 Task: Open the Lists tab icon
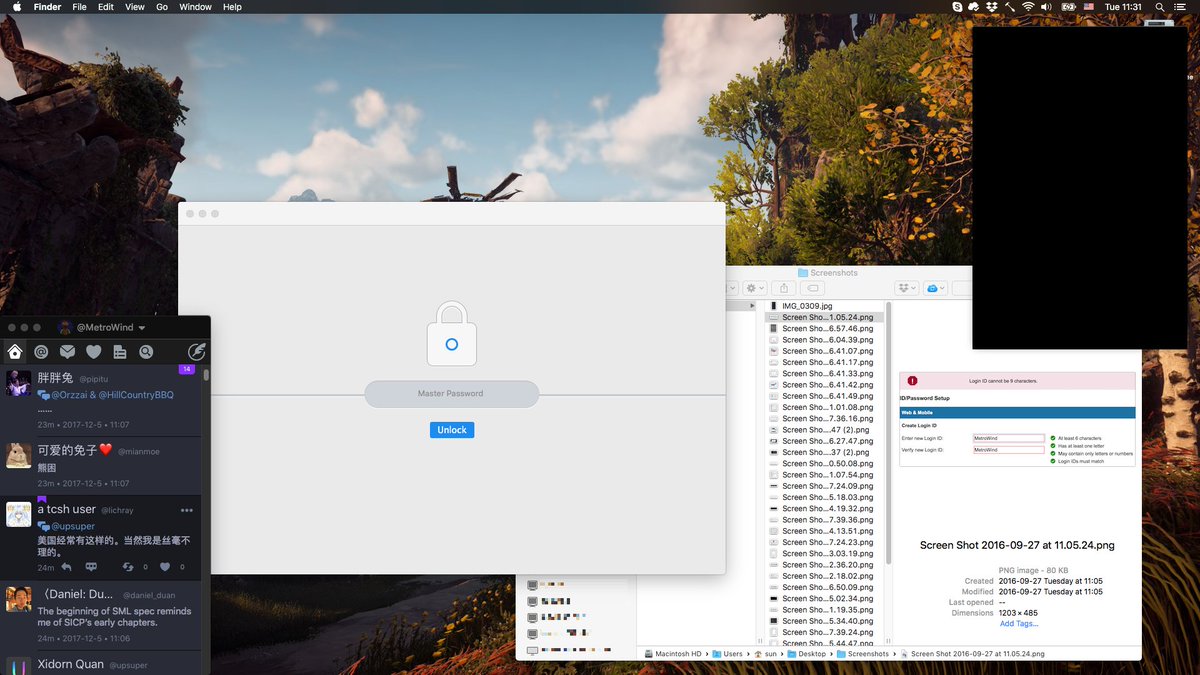click(120, 352)
